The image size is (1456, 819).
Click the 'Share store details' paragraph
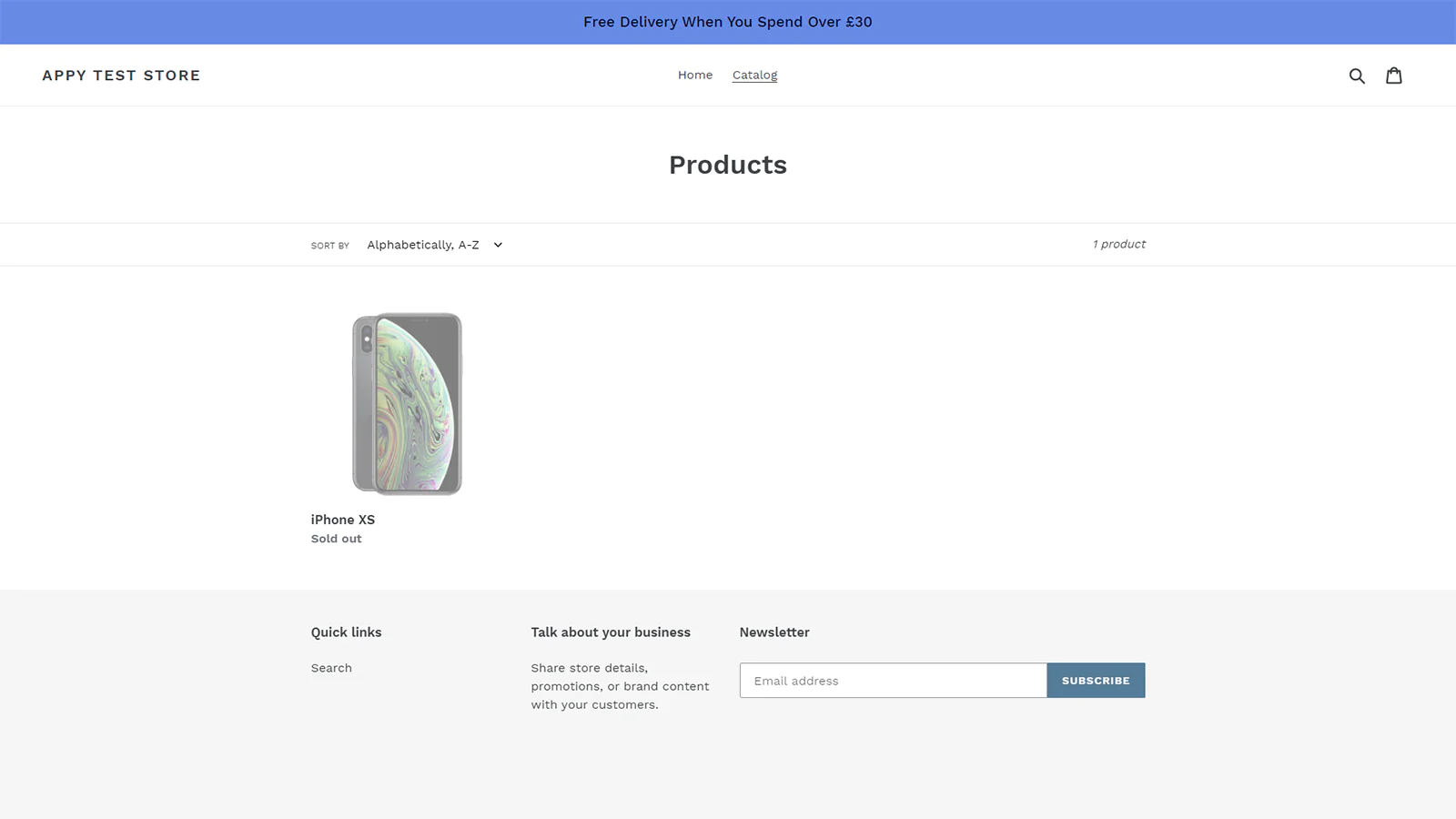tap(620, 686)
